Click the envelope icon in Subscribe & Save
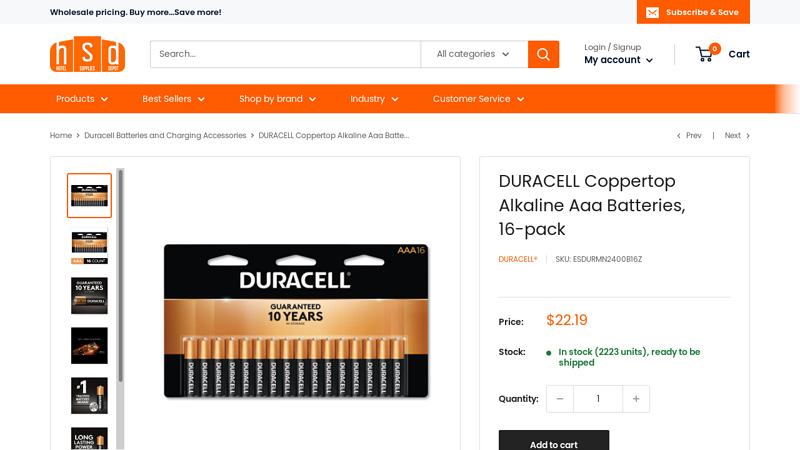800x450 pixels. click(653, 12)
